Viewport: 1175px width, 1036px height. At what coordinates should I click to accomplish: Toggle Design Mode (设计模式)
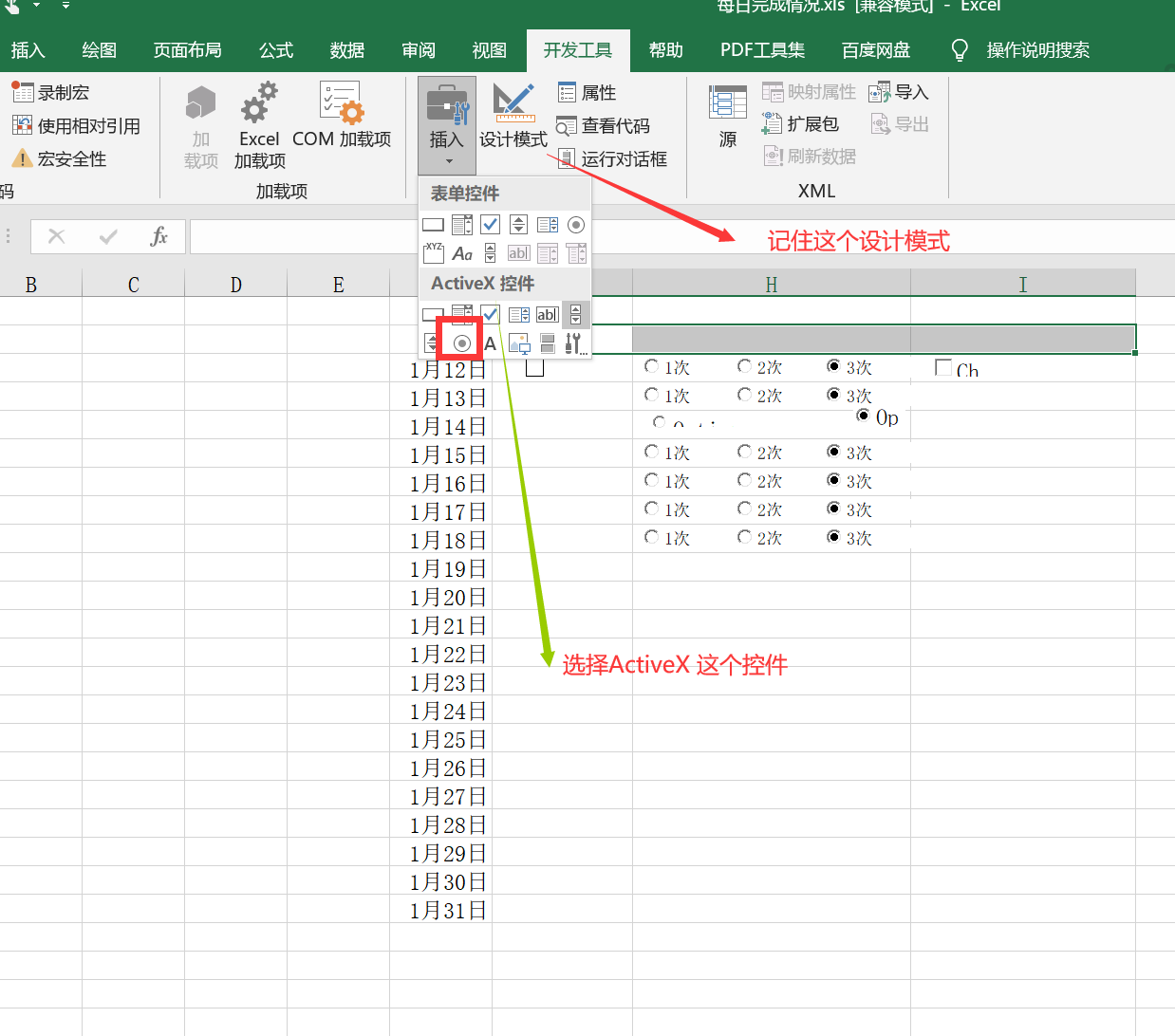pyautogui.click(x=513, y=116)
